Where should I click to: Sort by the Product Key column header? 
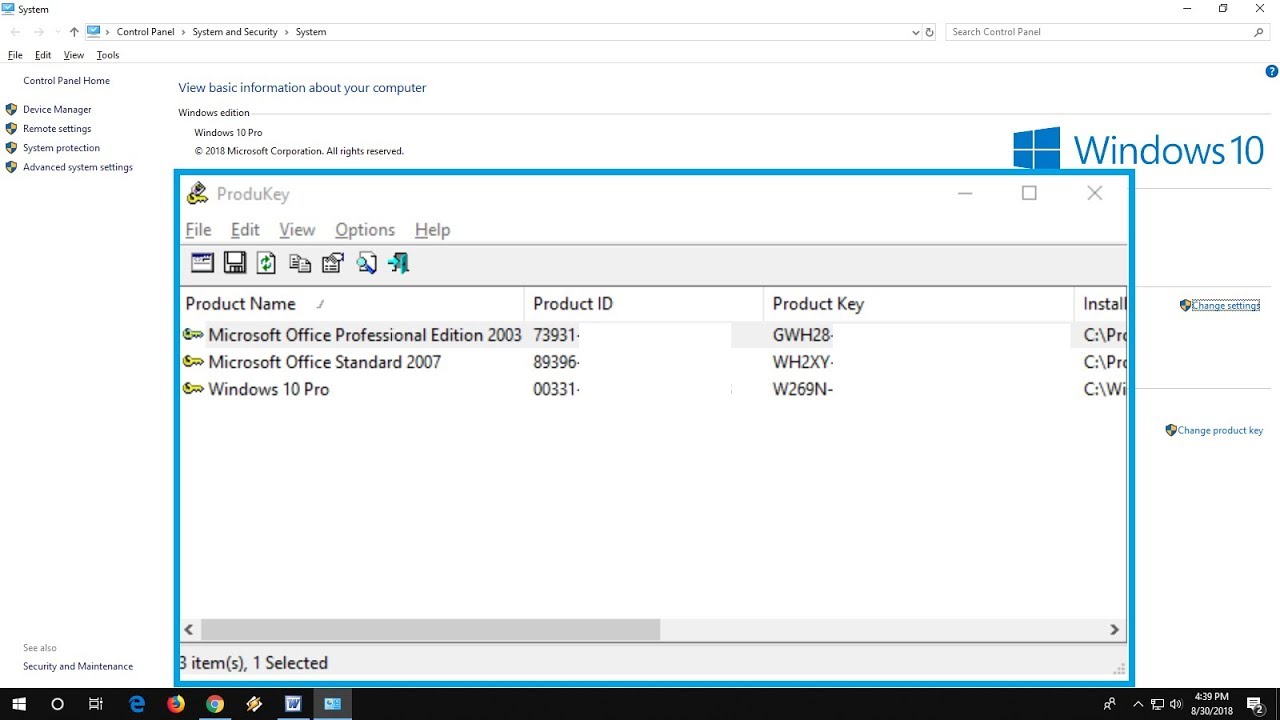click(918, 304)
